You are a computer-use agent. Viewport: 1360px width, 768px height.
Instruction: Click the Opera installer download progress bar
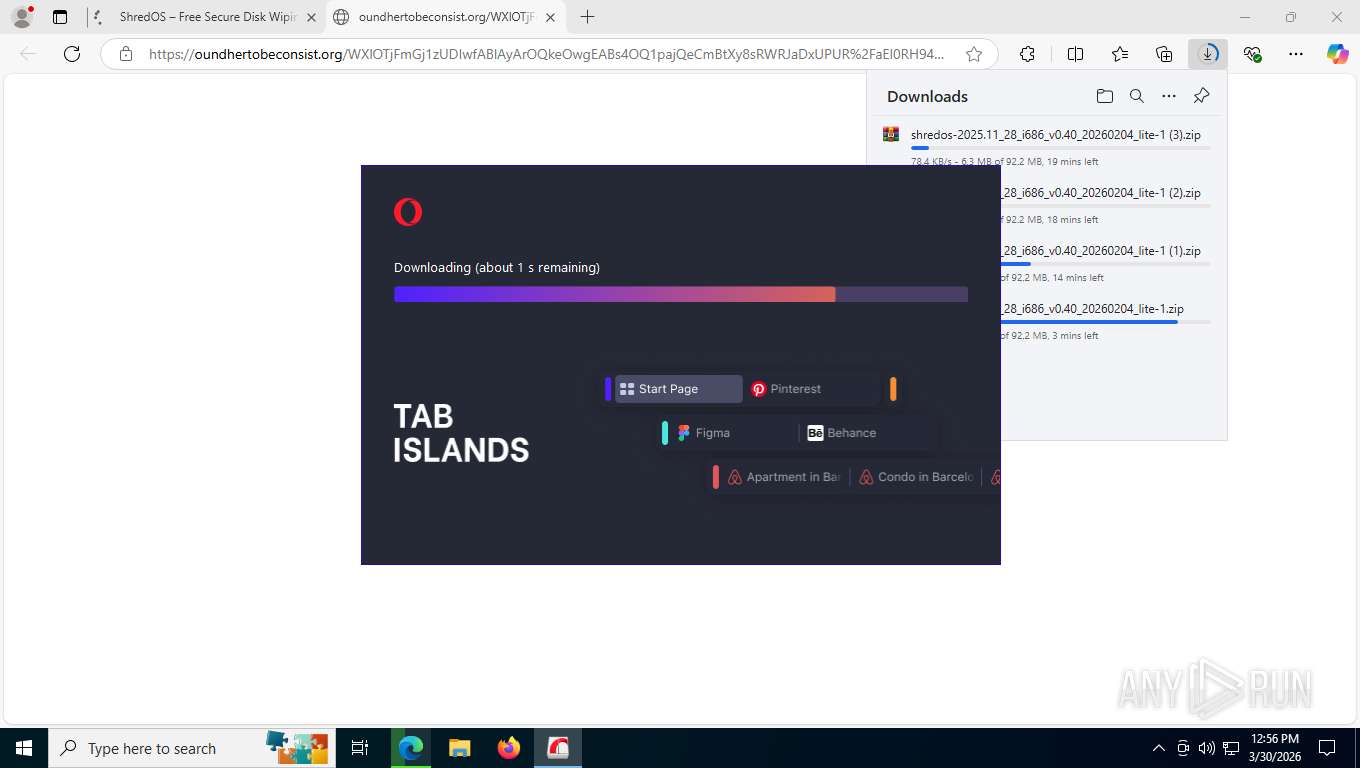(x=681, y=294)
